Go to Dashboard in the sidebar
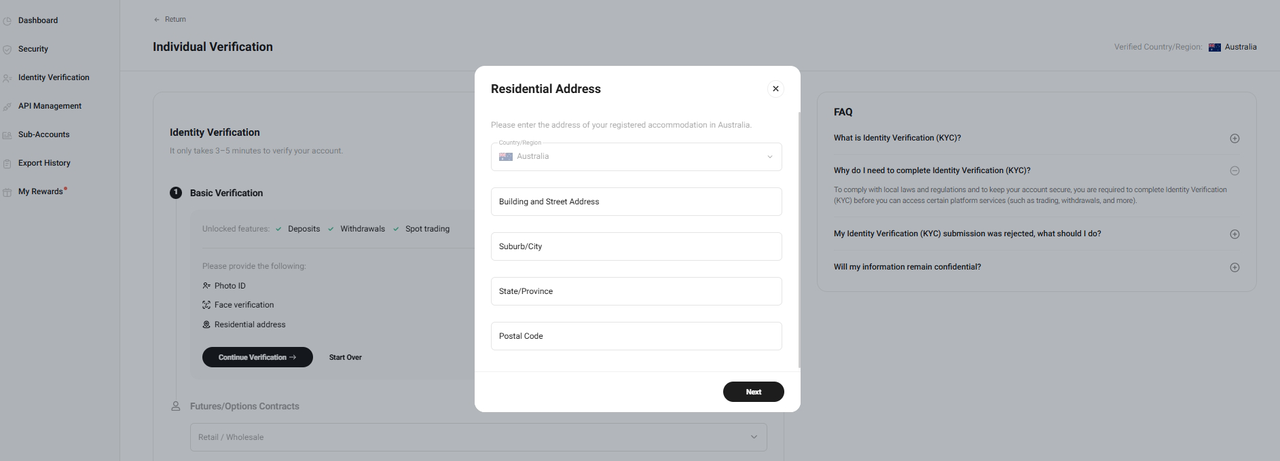 pos(37,20)
